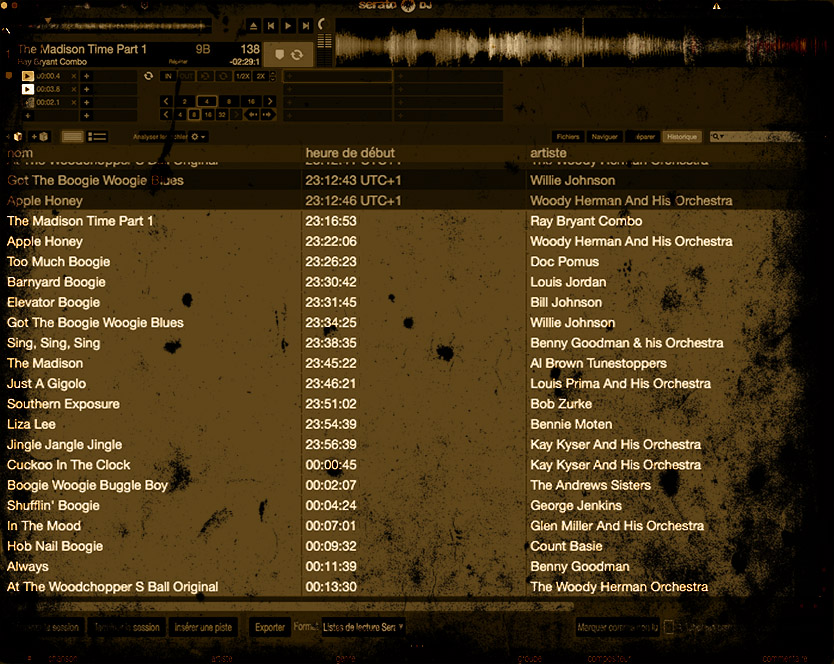This screenshot has width=834, height=664.
Task: Show longer auto-loop sizes with right arrow
Action: click(x=270, y=101)
